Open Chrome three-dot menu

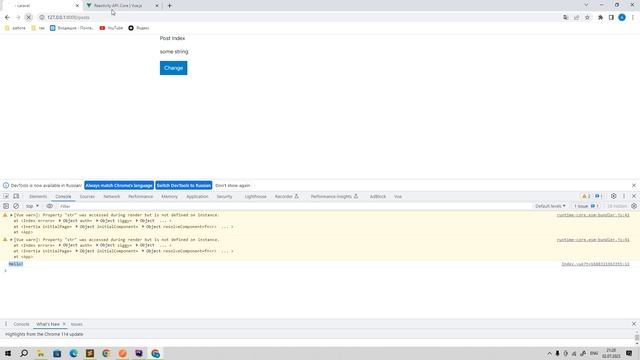[633, 17]
